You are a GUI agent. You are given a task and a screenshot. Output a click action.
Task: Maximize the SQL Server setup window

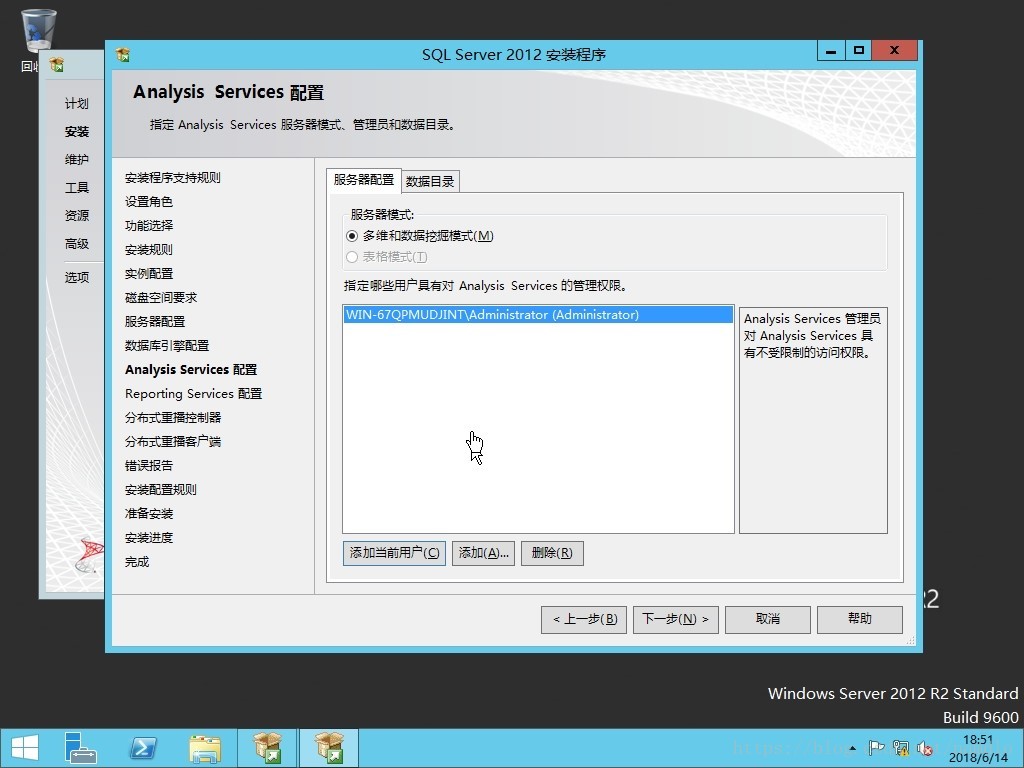(x=858, y=51)
